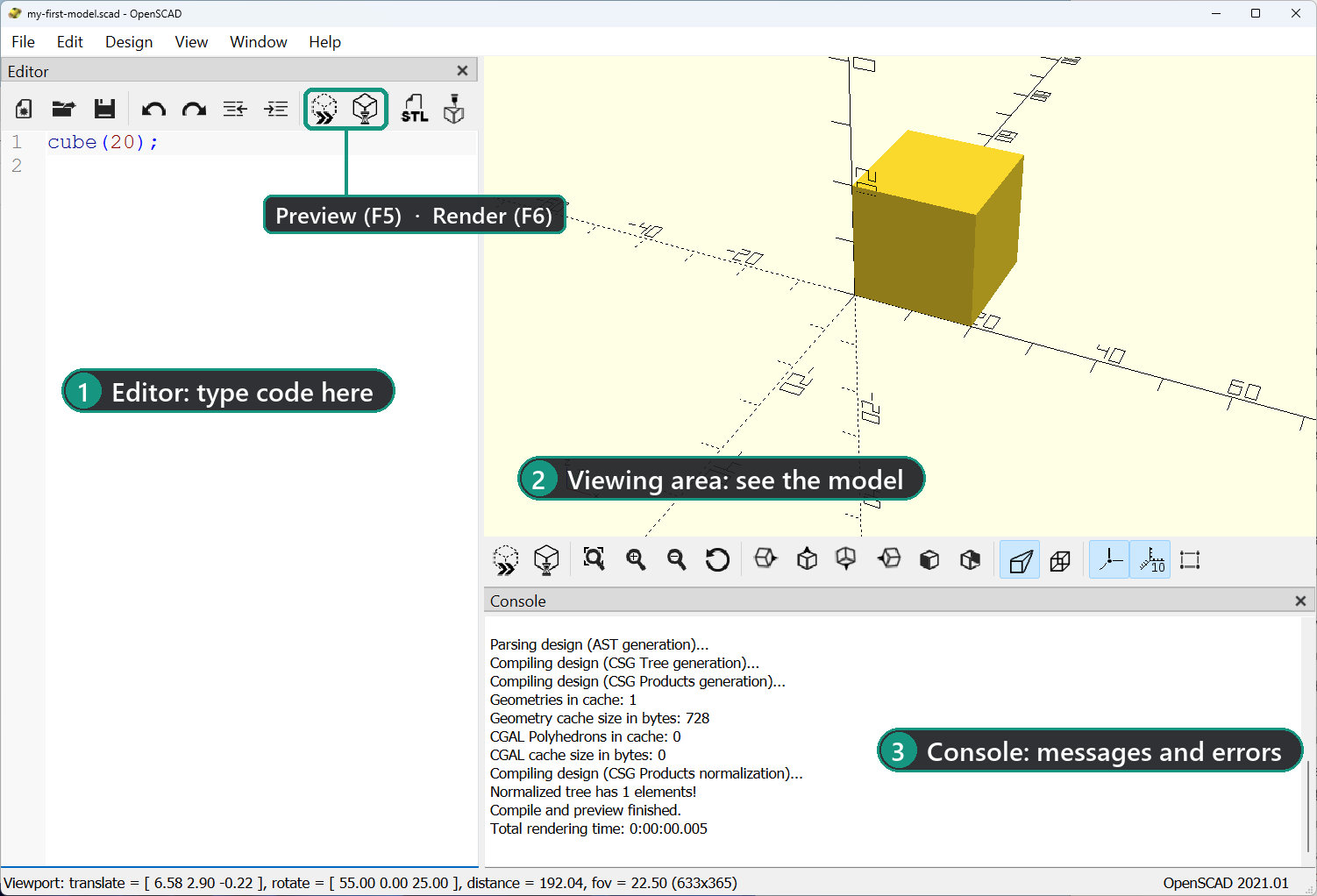Send the design to 3D print

tap(453, 109)
